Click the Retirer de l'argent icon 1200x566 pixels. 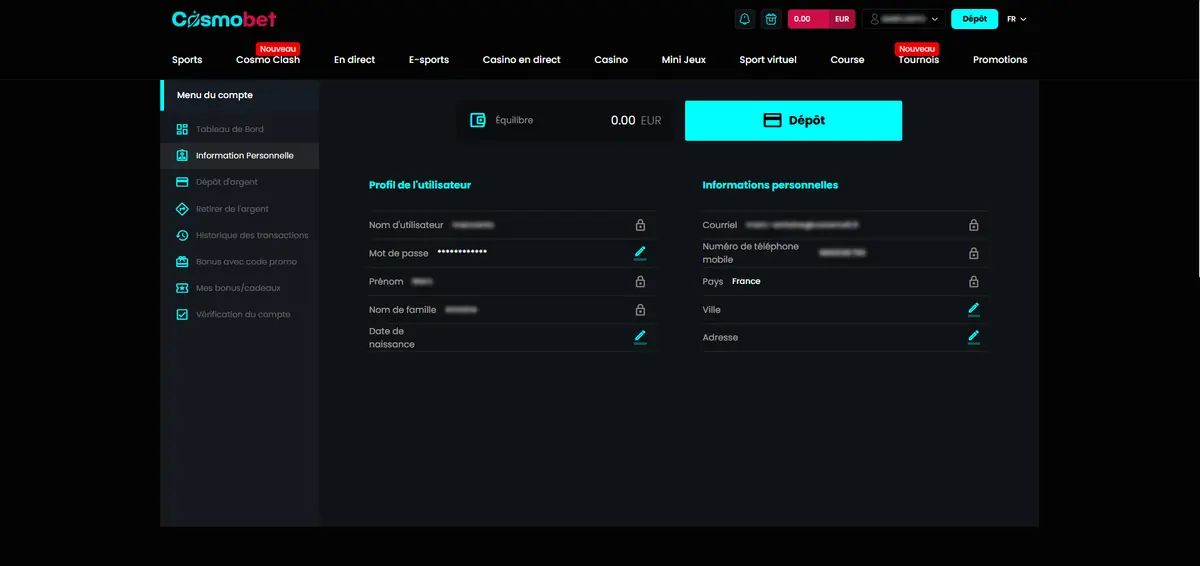coord(182,209)
